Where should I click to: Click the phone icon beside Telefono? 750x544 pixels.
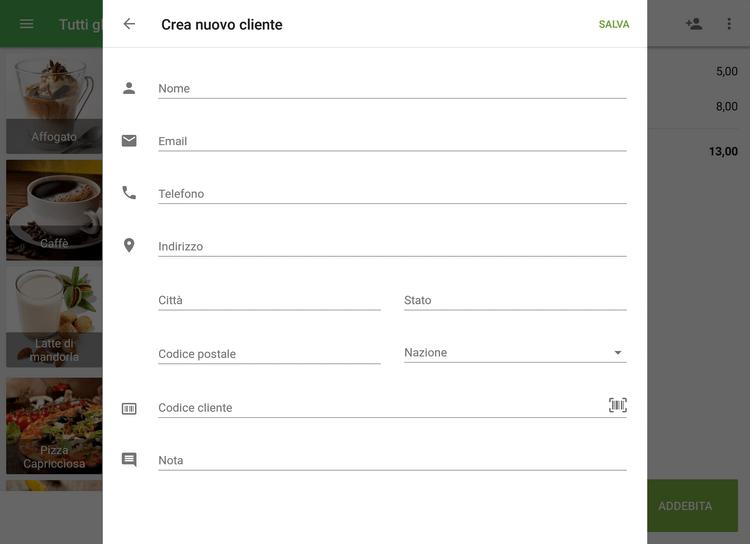[129, 193]
